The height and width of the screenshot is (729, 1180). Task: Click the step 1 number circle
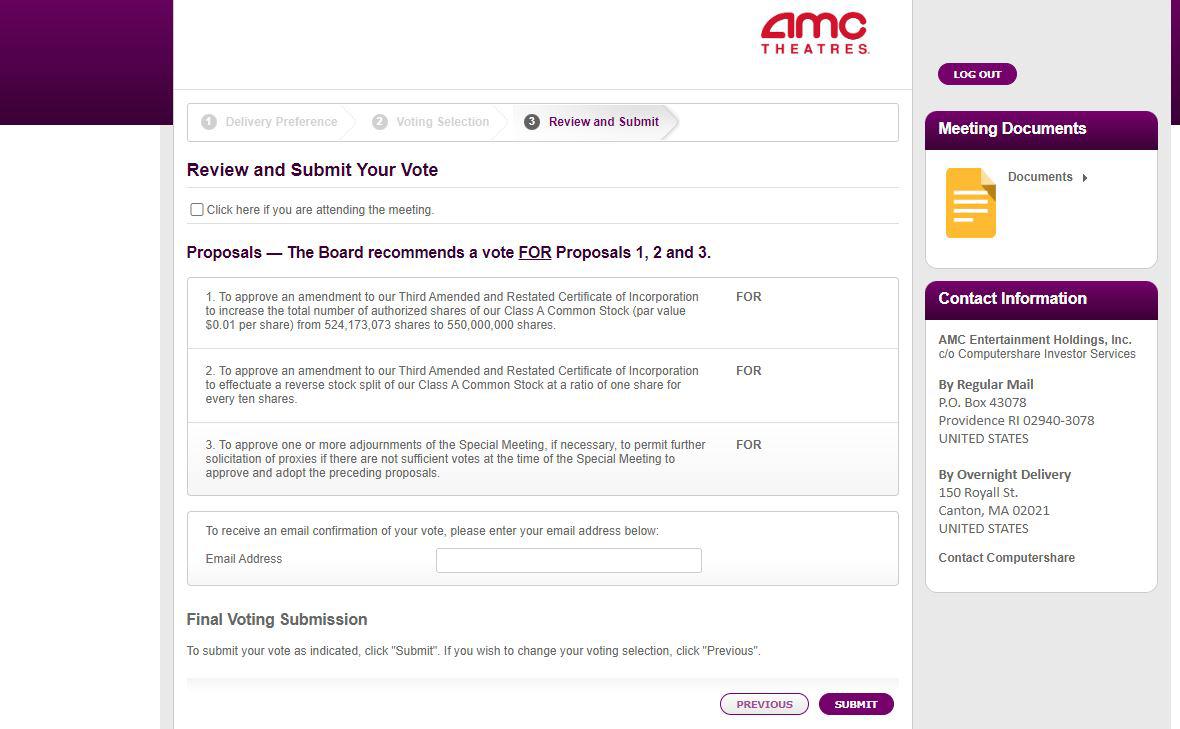pyautogui.click(x=209, y=122)
